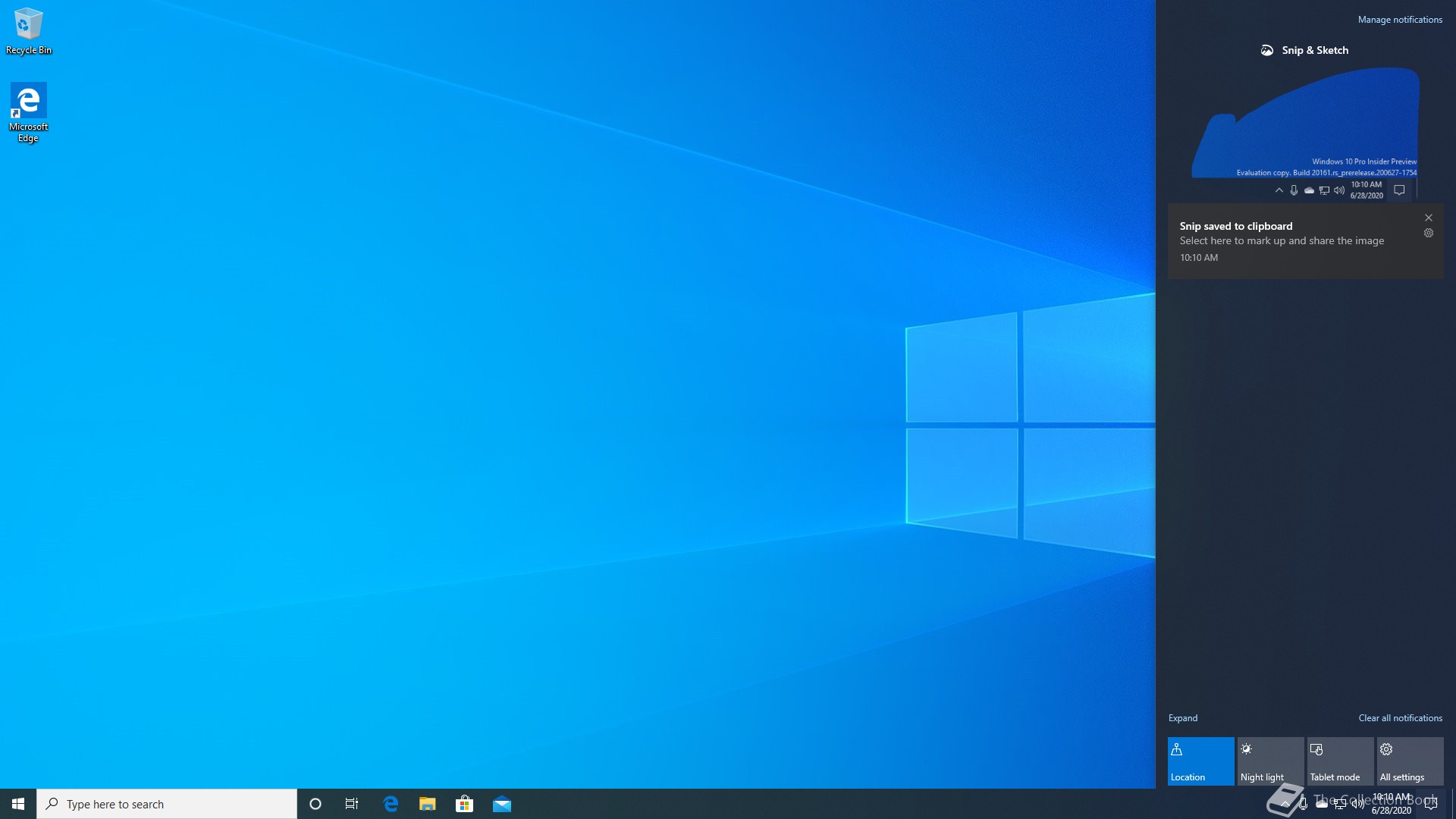Launch Edge from the taskbar
The height and width of the screenshot is (819, 1456).
point(391,804)
